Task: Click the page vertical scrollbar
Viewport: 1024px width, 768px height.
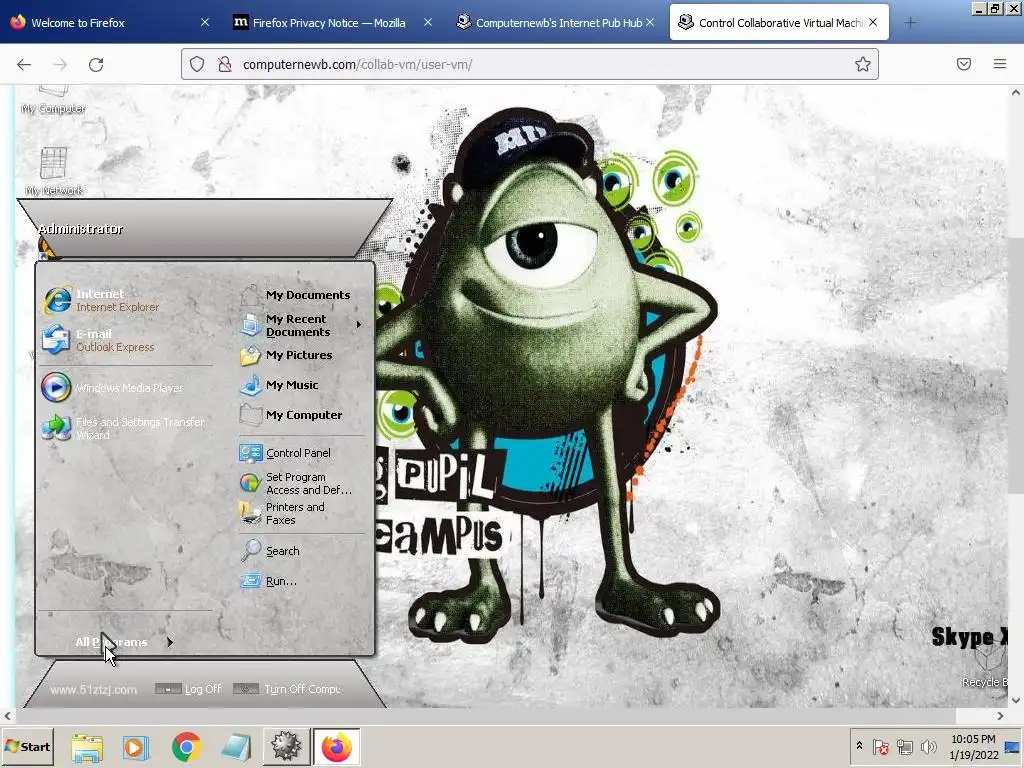Action: [1016, 366]
